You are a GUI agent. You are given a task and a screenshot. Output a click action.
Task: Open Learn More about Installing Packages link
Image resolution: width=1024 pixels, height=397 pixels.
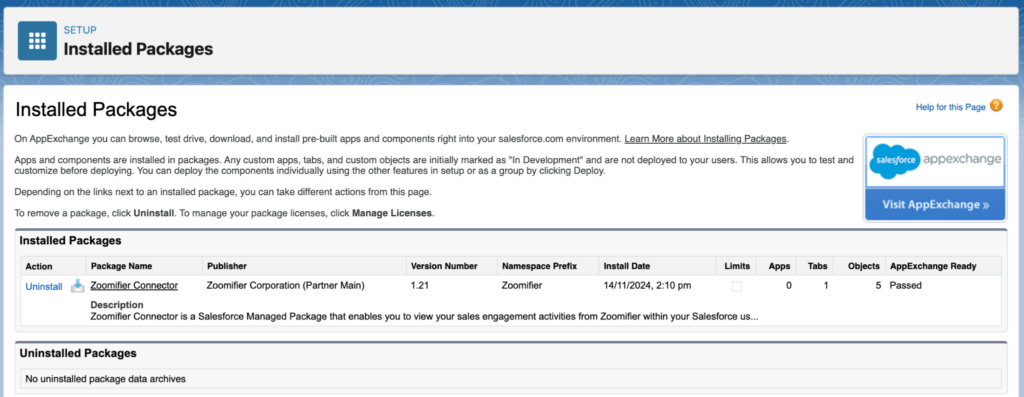click(706, 138)
